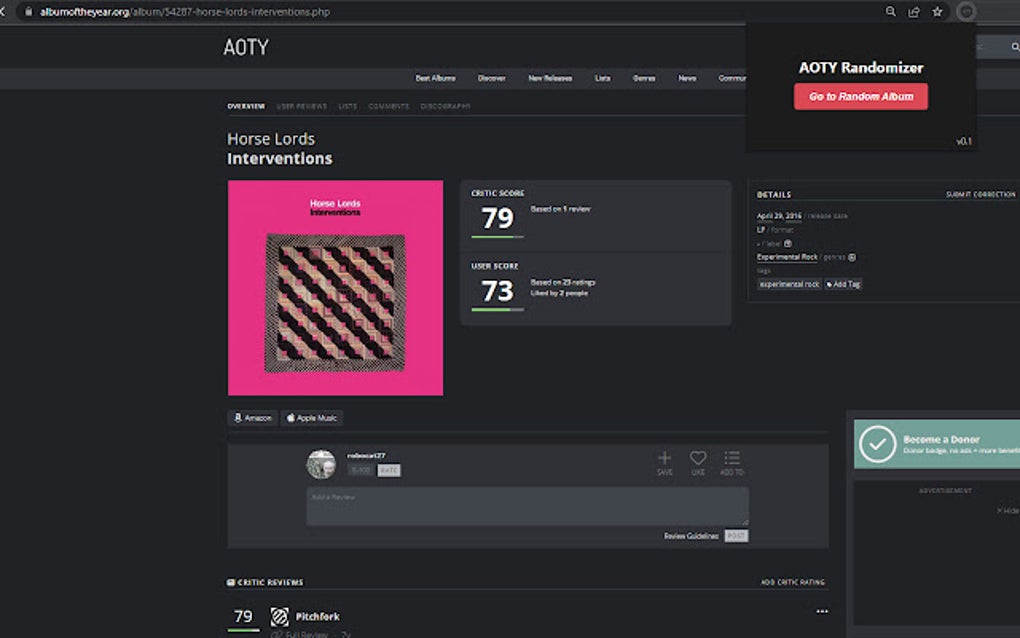Click the site search magnifier icon
This screenshot has width=1020, height=638.
1015,47
